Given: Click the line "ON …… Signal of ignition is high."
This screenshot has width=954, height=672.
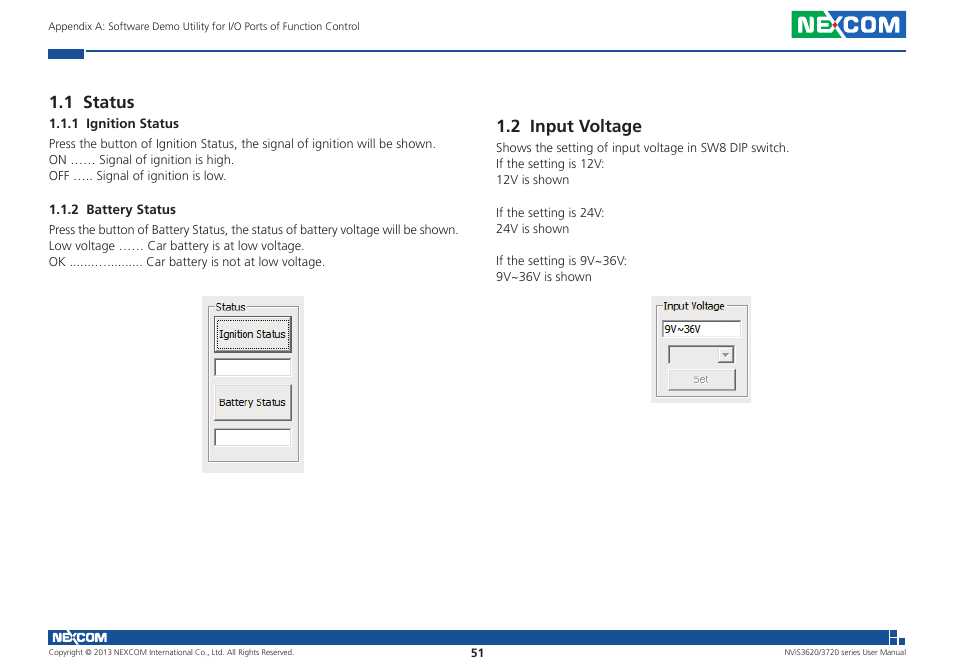Looking at the screenshot, I should click(141, 160).
